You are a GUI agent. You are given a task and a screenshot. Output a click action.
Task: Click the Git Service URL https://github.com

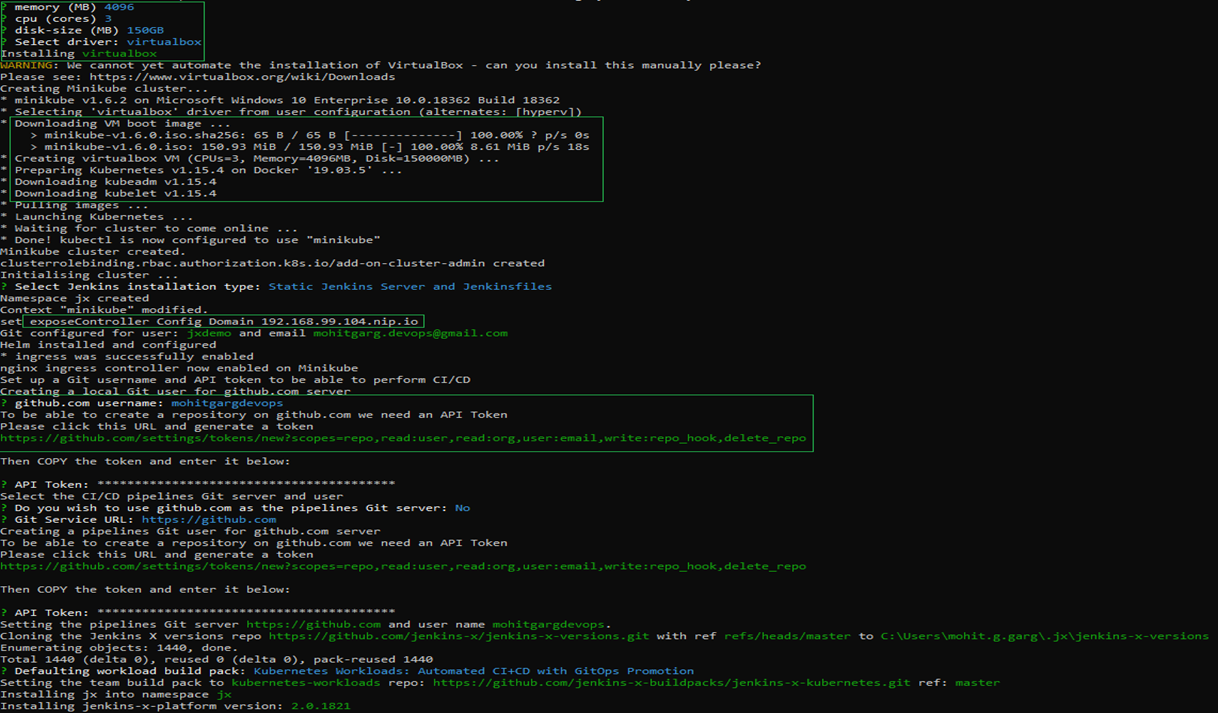(x=209, y=520)
